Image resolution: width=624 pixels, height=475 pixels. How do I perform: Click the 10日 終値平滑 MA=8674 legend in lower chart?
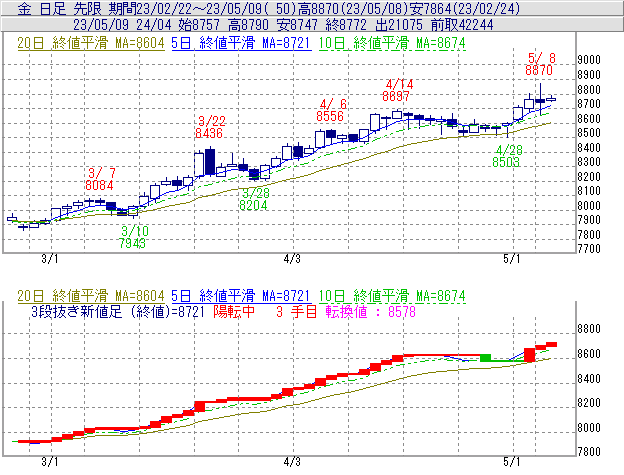(392, 296)
